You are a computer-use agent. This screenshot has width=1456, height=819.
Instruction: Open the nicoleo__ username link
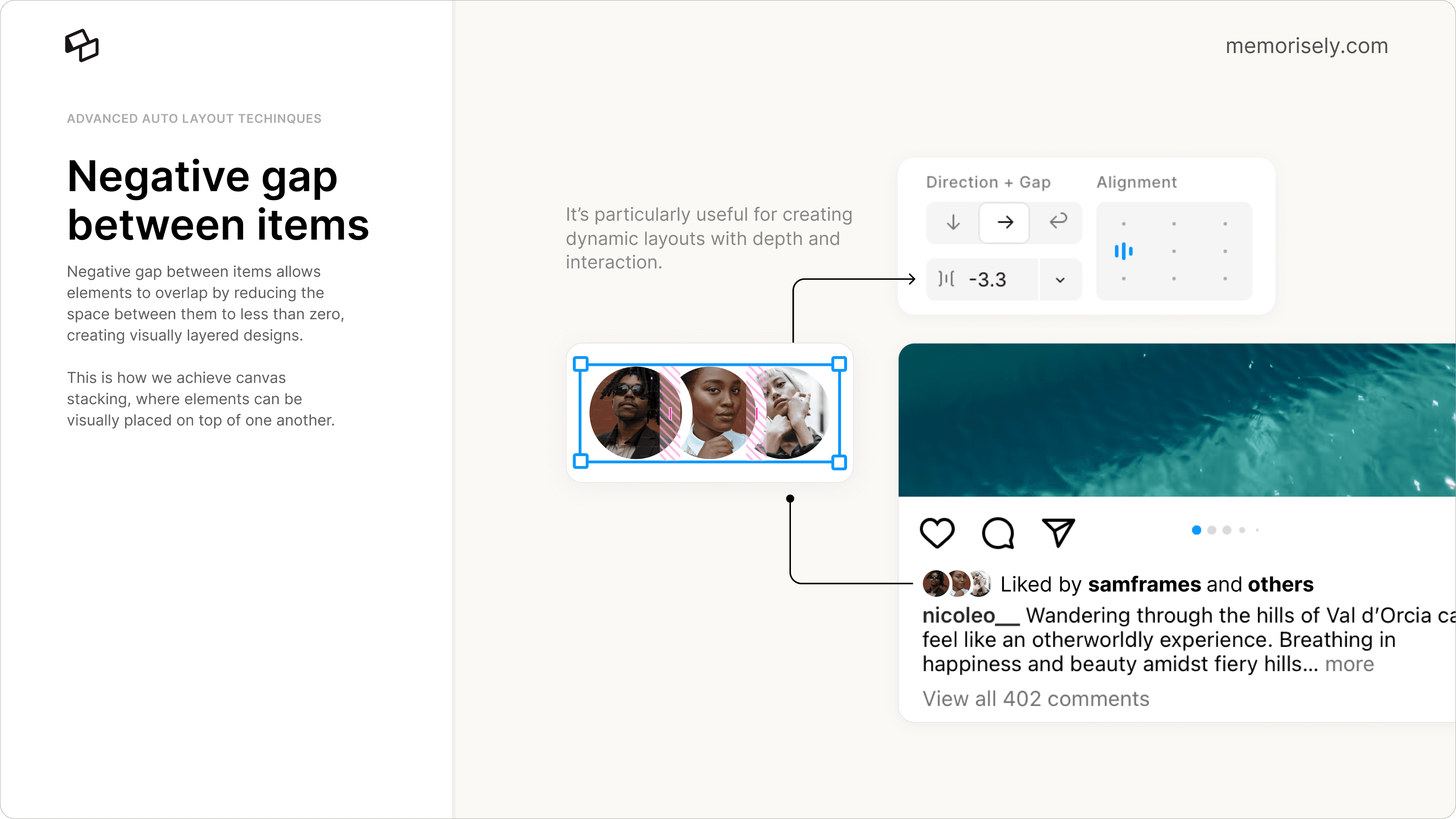[x=970, y=616]
